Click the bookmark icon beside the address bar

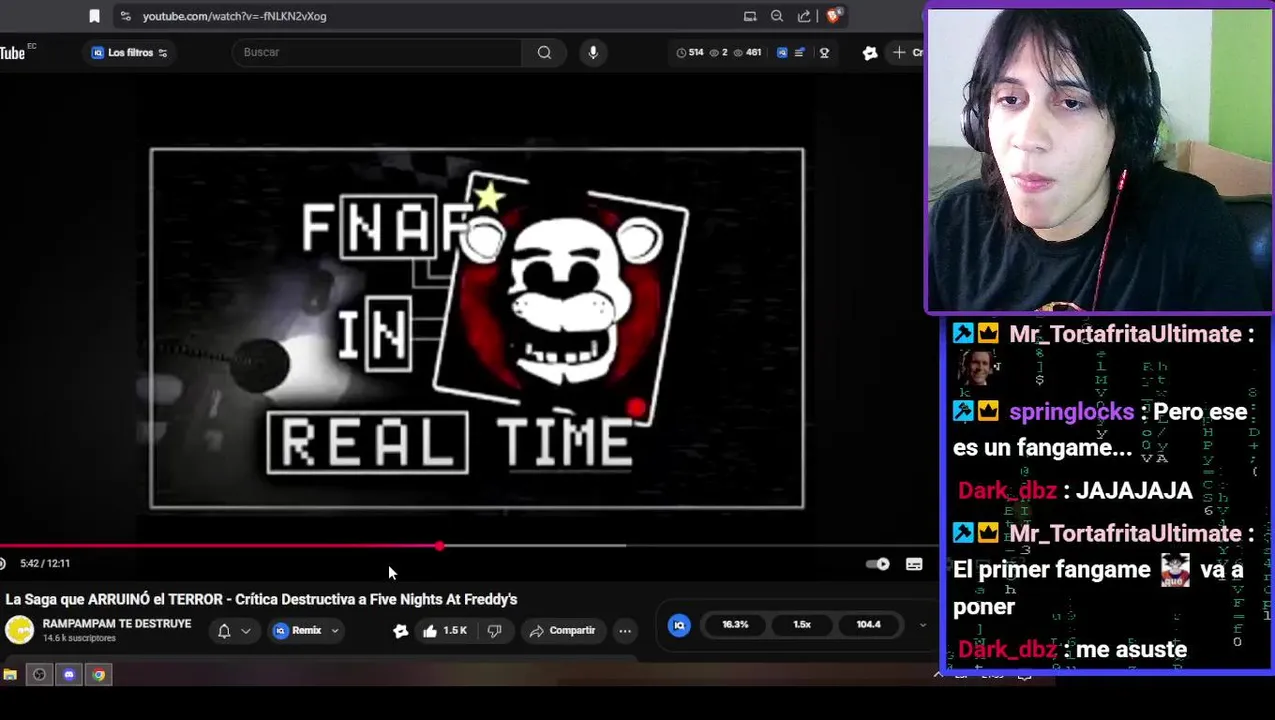pos(94,16)
